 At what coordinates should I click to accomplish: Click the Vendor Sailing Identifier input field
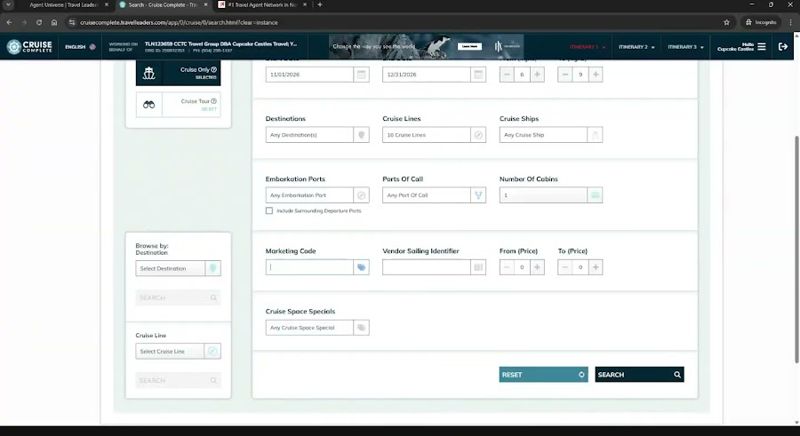click(x=427, y=267)
